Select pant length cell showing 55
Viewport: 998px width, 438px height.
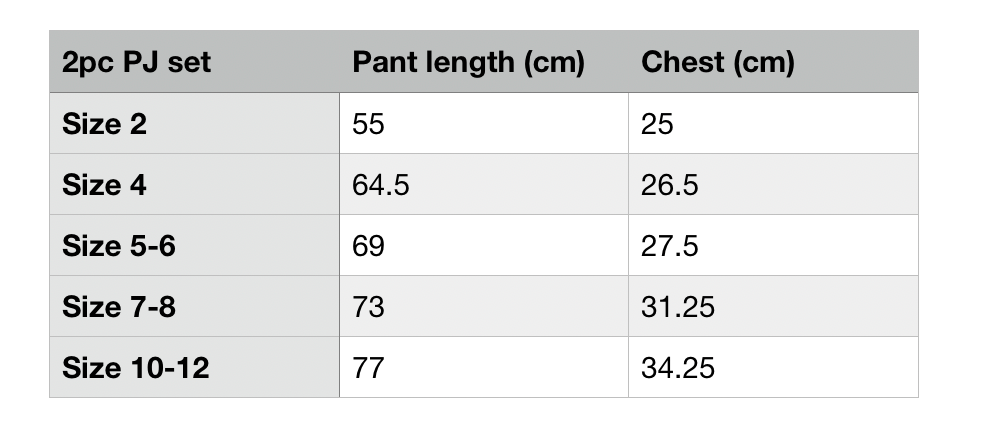(368, 124)
